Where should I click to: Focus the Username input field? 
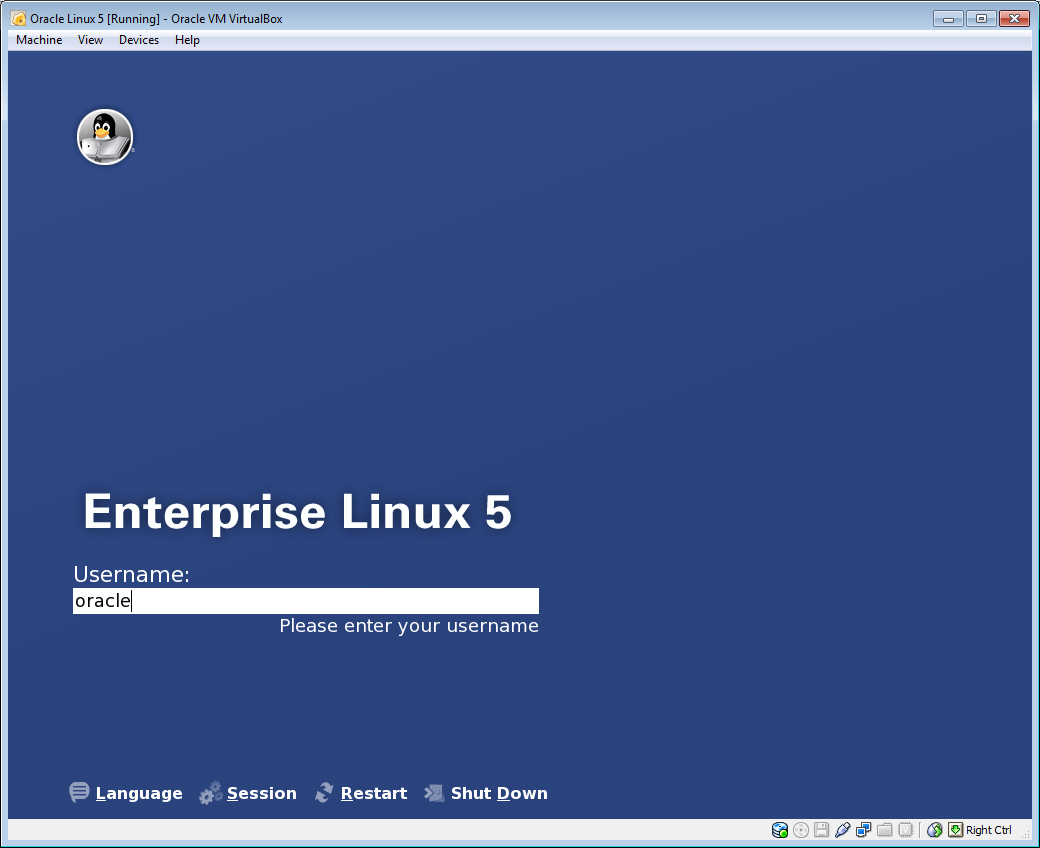(305, 601)
